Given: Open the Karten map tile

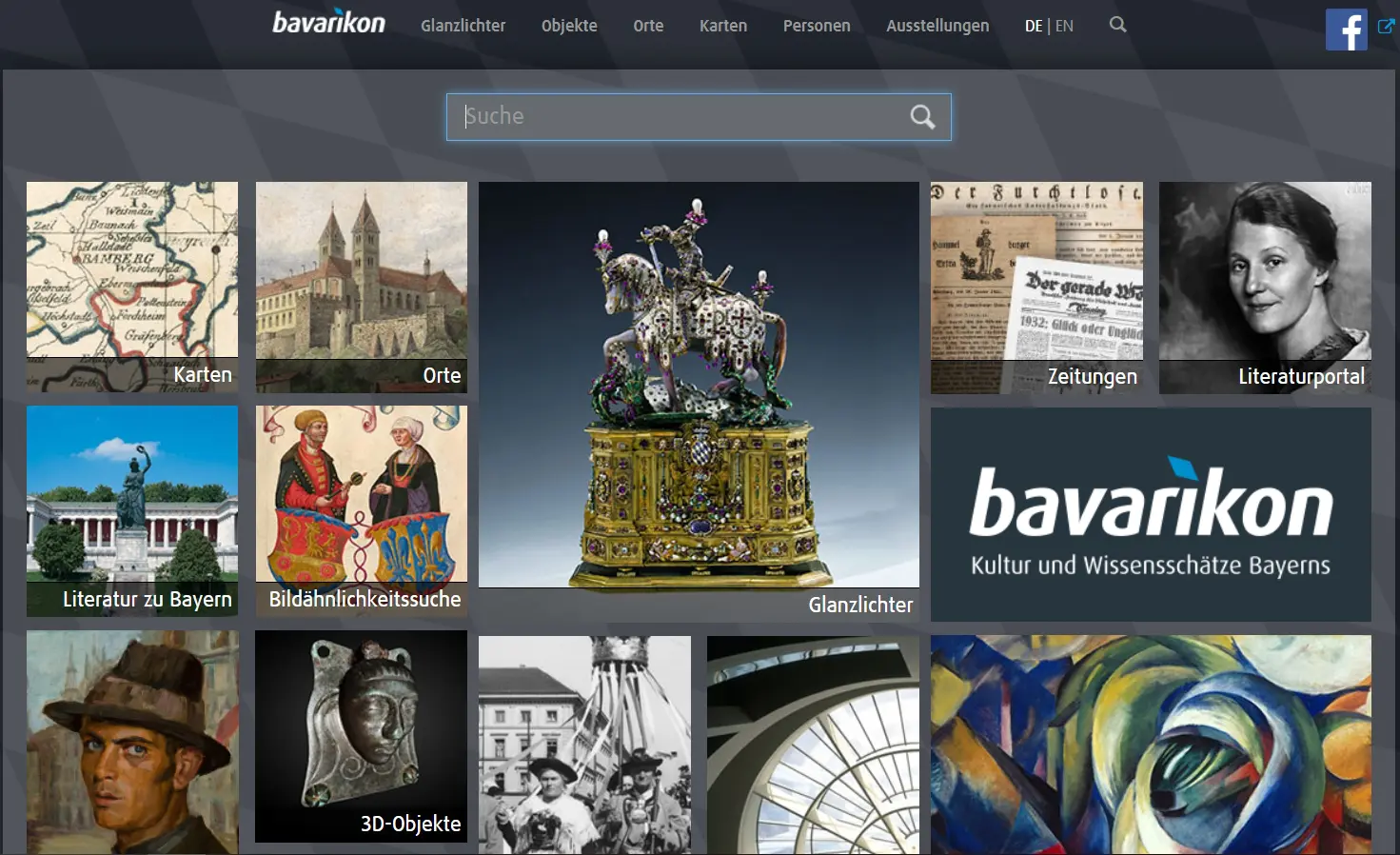Looking at the screenshot, I should click(132, 288).
